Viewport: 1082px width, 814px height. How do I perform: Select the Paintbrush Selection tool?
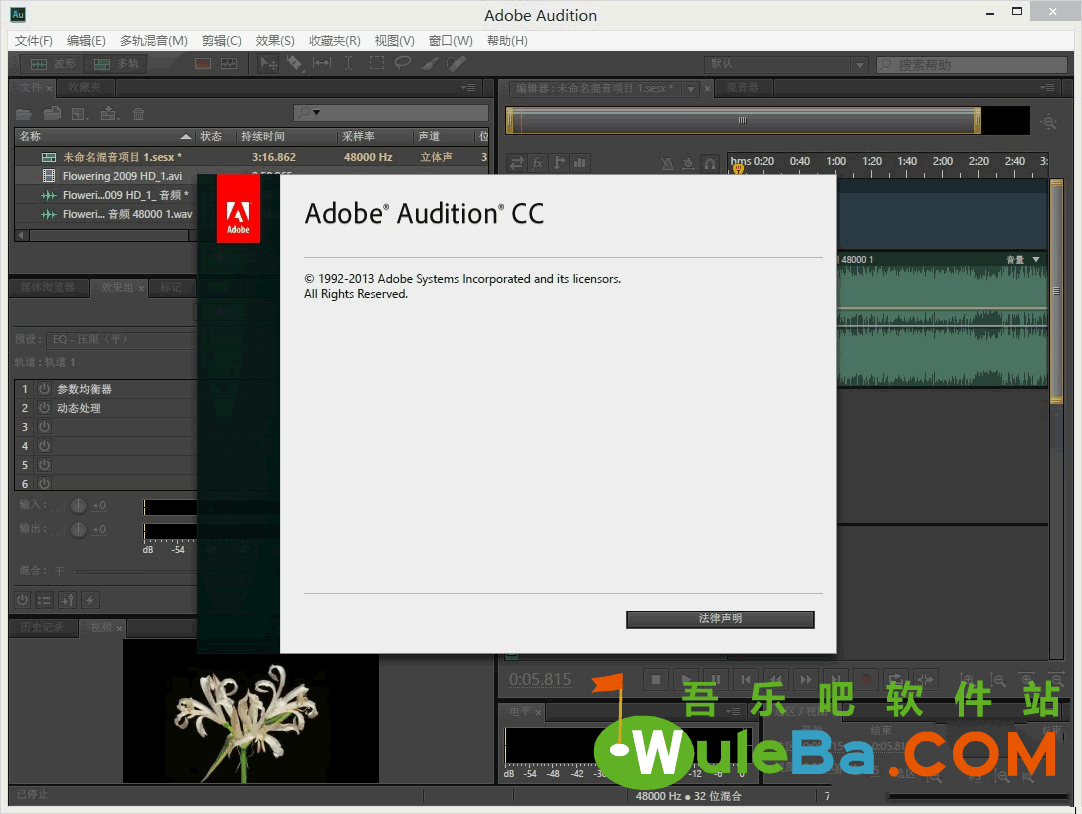(x=429, y=63)
